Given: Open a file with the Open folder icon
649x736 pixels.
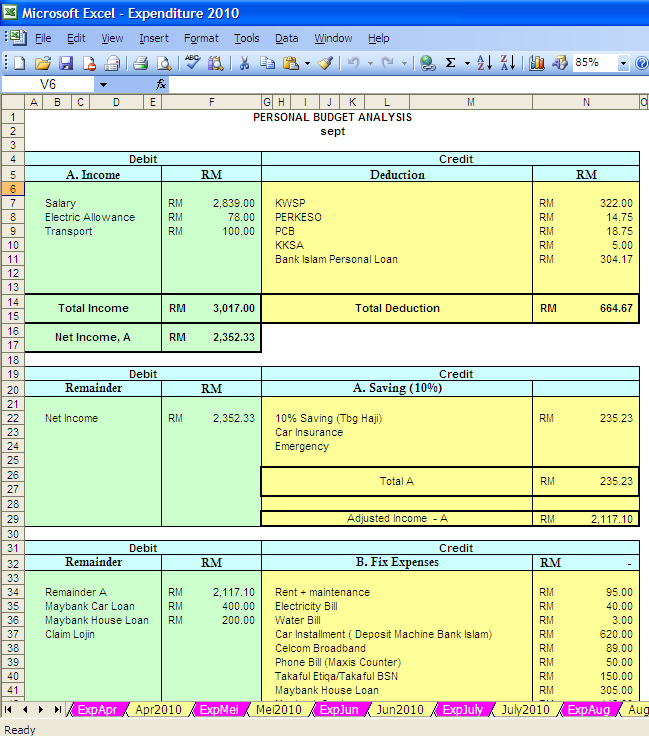Looking at the screenshot, I should [x=43, y=63].
